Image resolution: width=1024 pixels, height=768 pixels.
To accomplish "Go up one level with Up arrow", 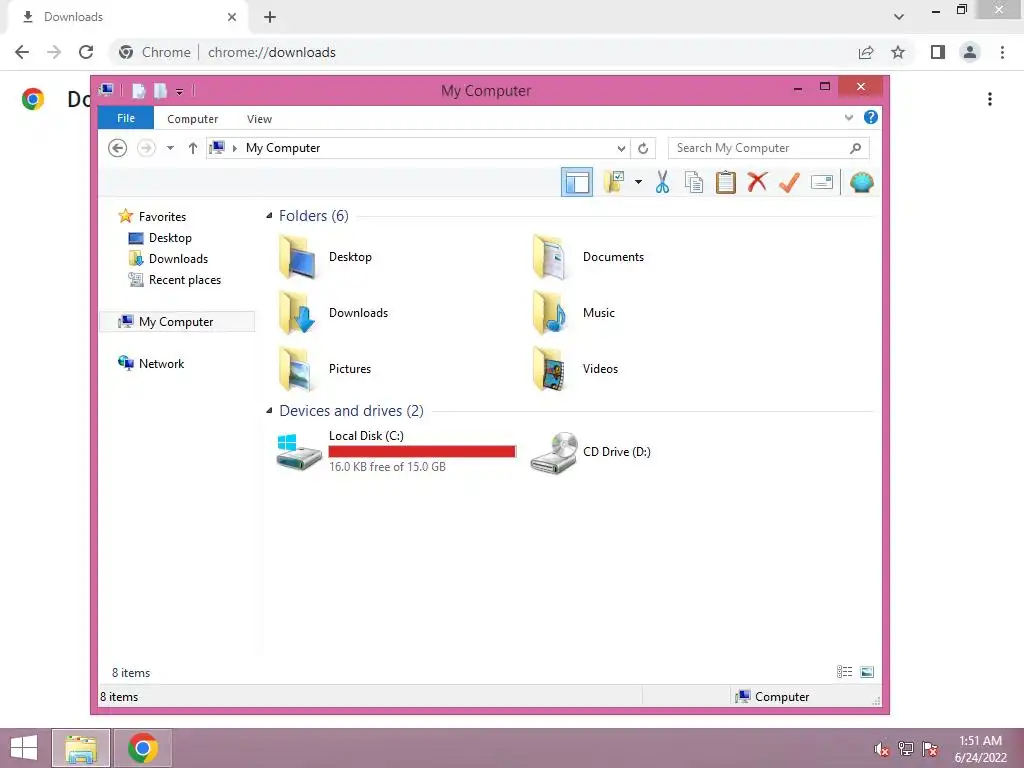I will [x=193, y=148].
